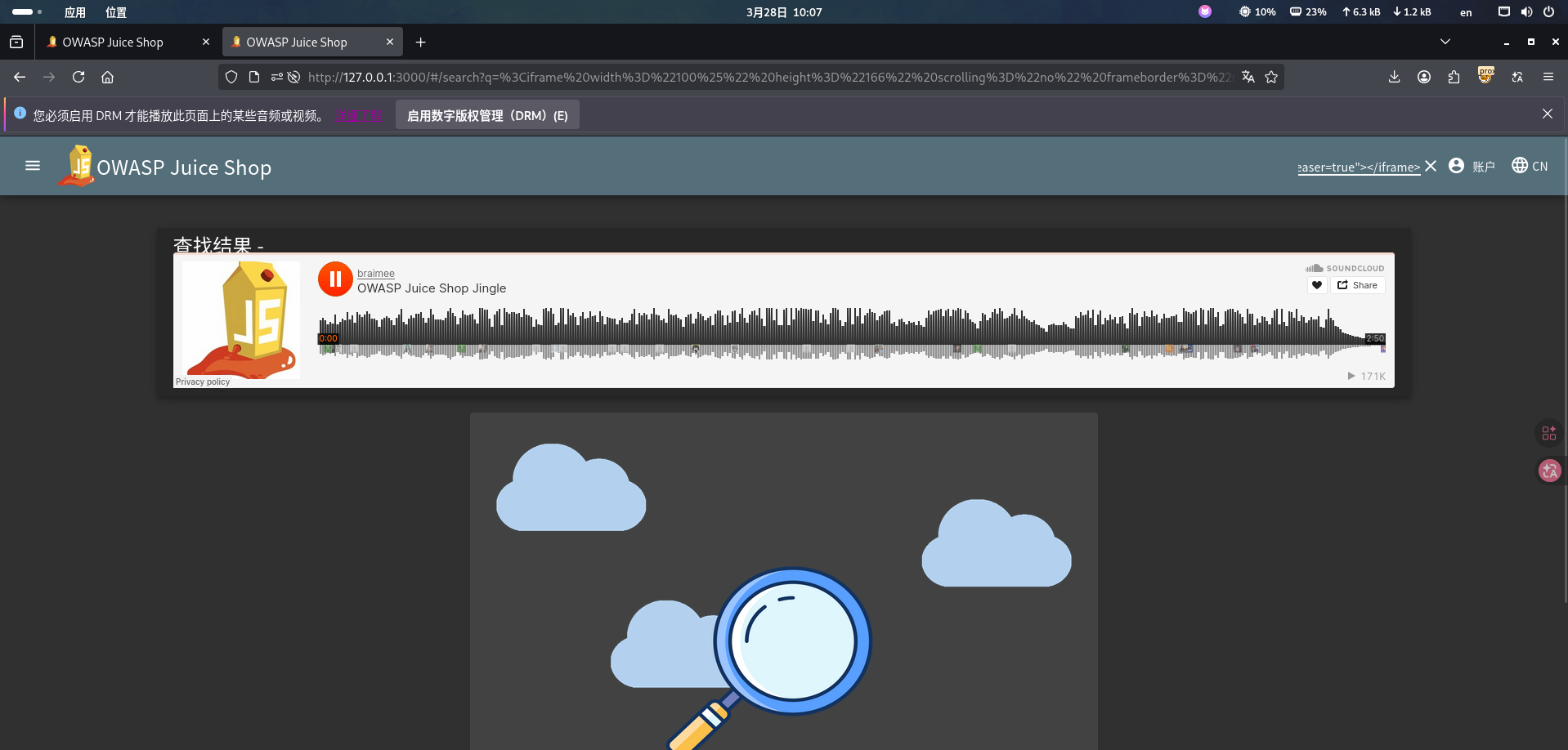Screen dimensions: 1568x750
Task: Open the CN language selector
Action: [x=1530, y=166]
